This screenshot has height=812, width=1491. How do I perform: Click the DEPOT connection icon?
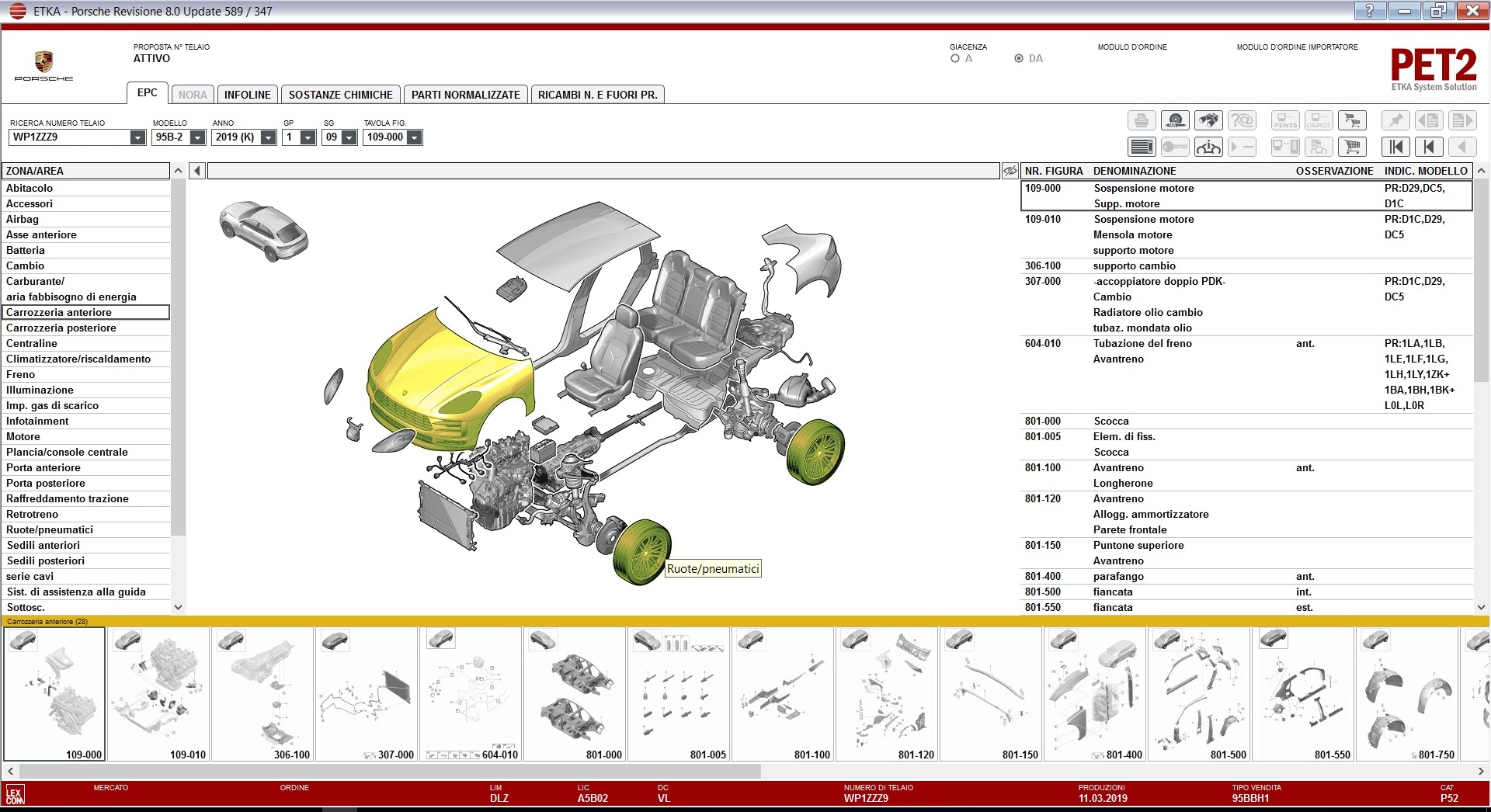click(1319, 120)
